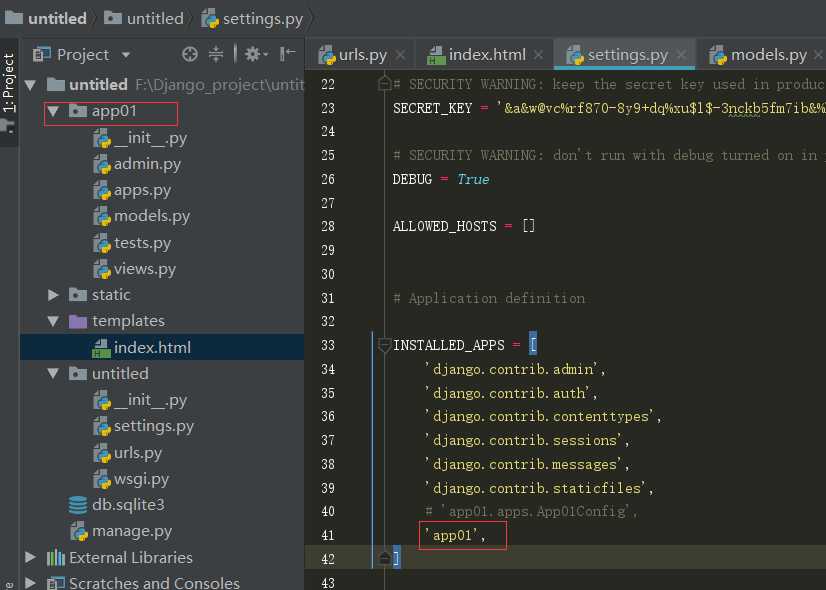Click the fold end marker at line 42
This screenshot has width=826, height=590.
click(x=385, y=558)
